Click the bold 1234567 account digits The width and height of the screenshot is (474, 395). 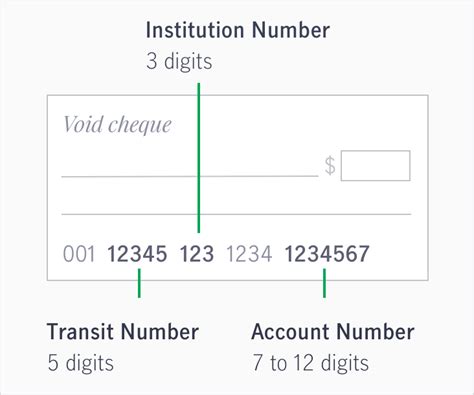(x=327, y=254)
